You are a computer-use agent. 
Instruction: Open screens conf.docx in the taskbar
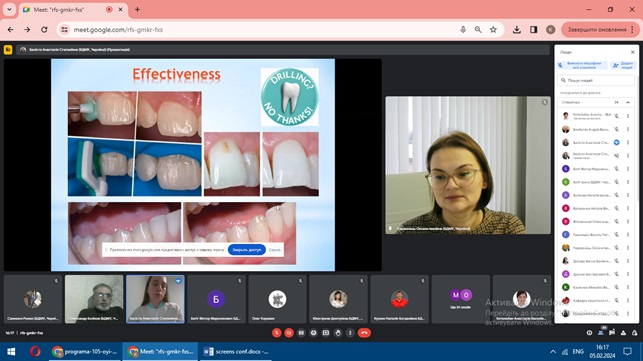(237, 352)
